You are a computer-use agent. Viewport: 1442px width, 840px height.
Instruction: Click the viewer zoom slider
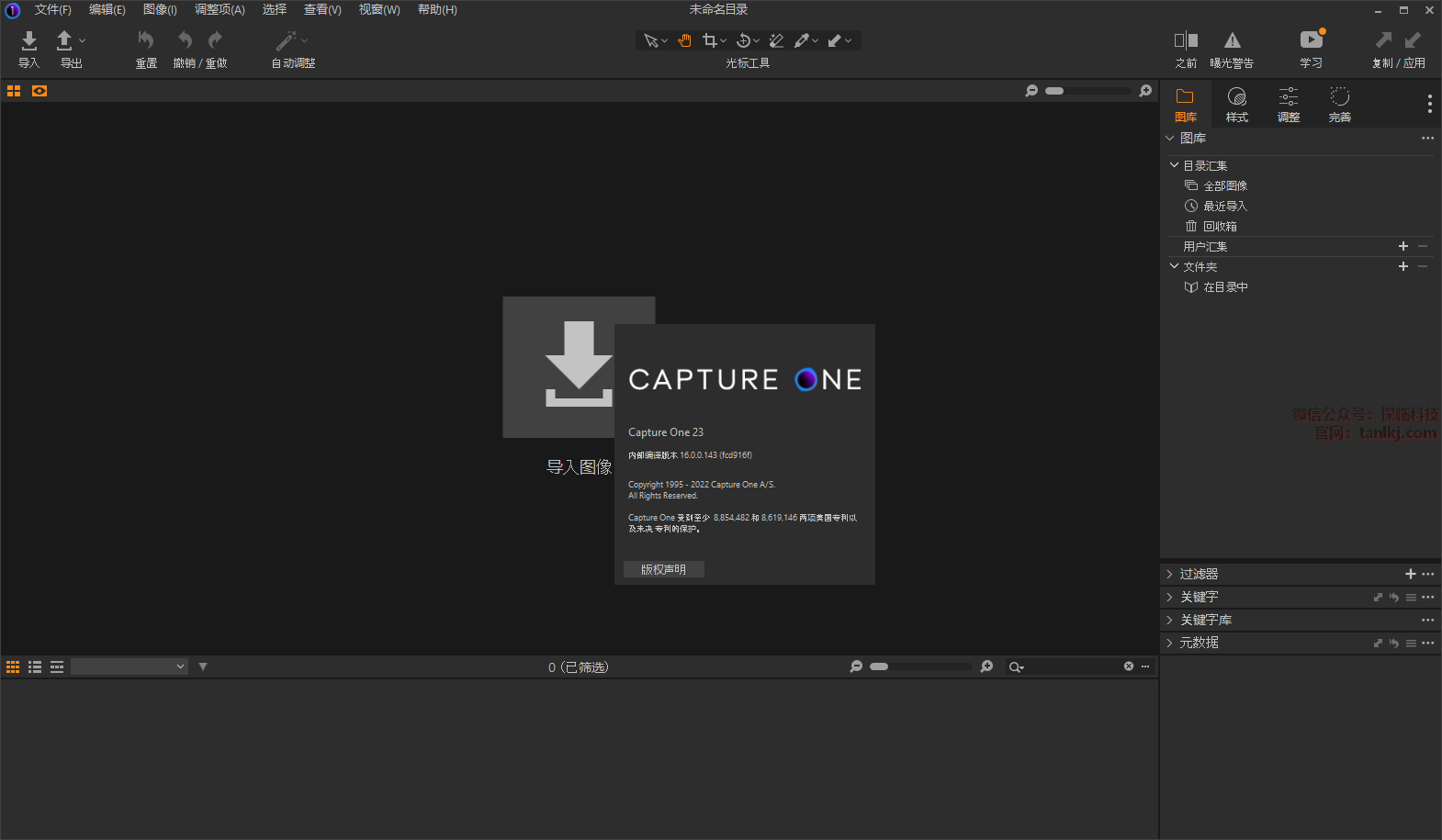pos(1088,91)
